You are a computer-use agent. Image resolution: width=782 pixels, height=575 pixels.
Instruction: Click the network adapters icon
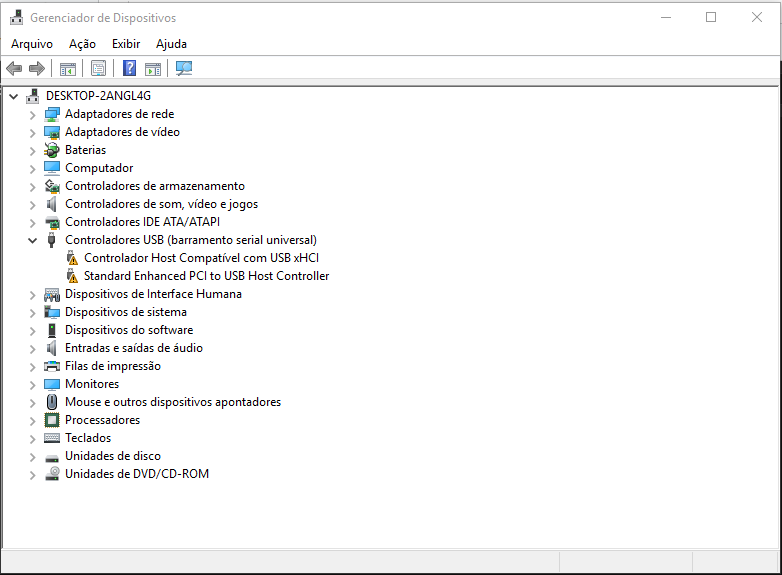tap(52, 114)
